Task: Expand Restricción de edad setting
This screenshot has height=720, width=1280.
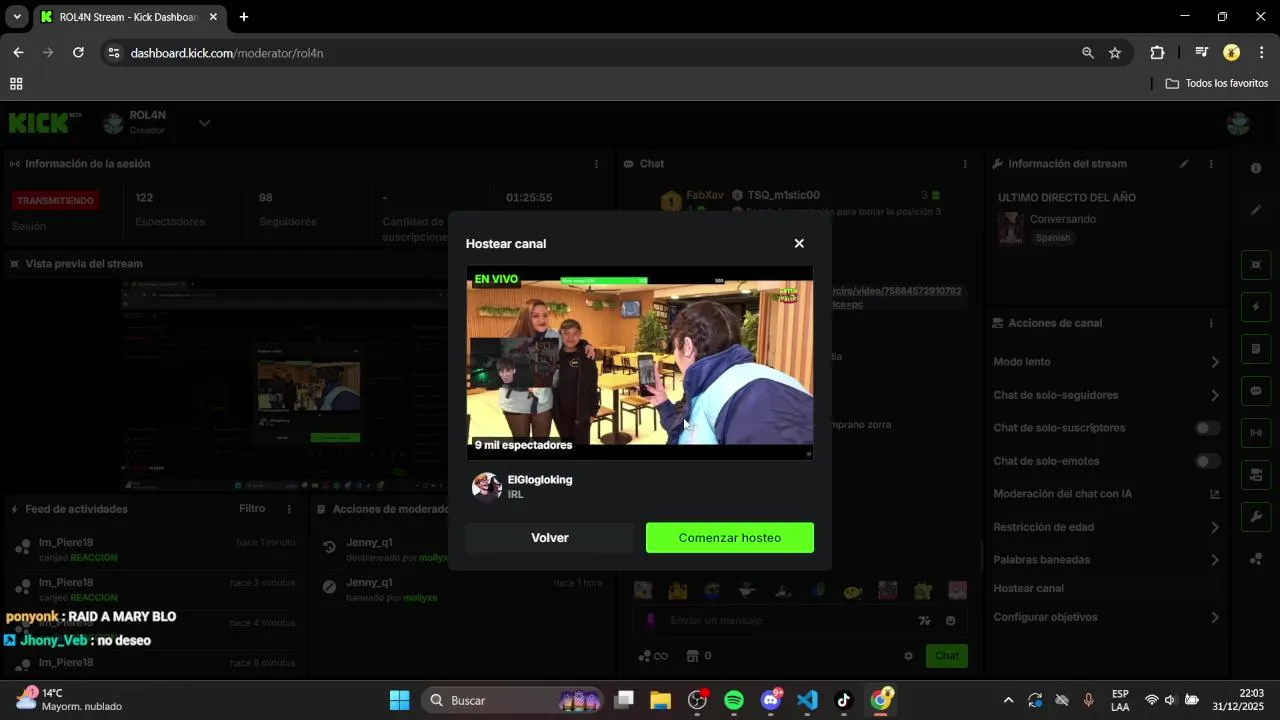Action: coord(1107,527)
